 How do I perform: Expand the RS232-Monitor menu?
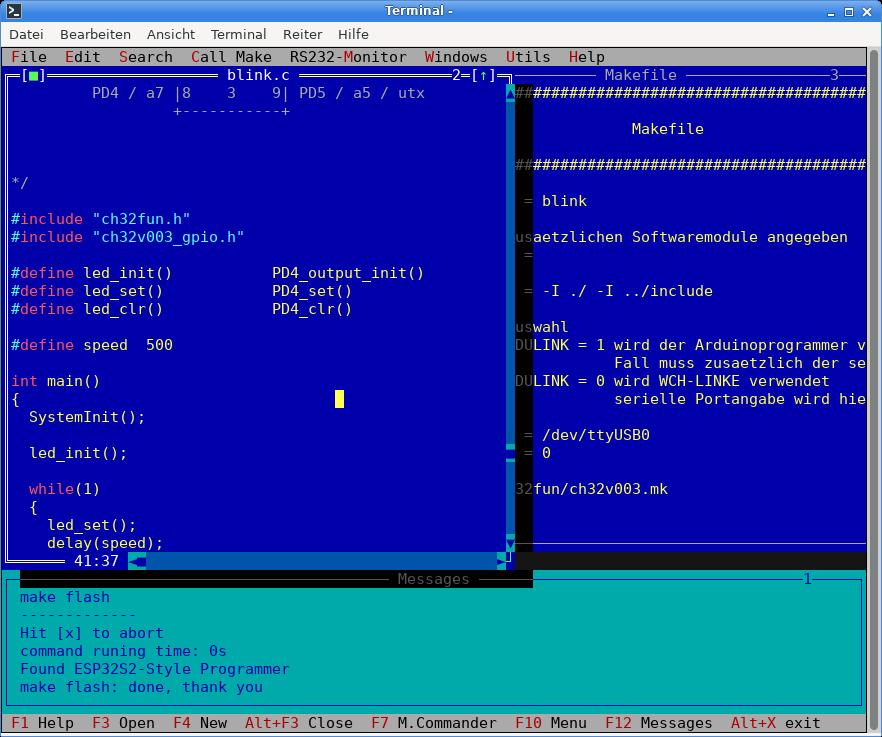coord(348,57)
